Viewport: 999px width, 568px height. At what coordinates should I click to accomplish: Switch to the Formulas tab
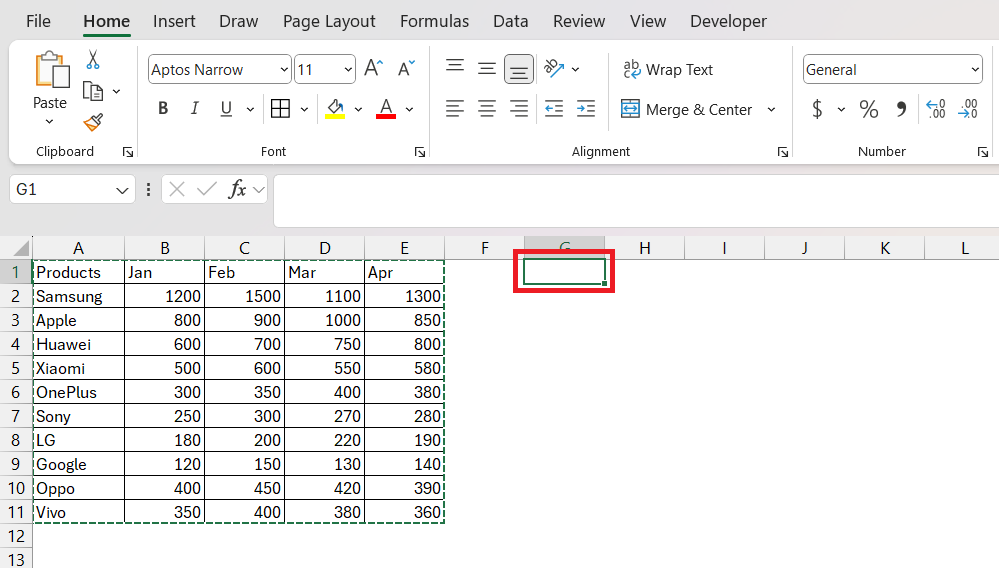pos(435,21)
